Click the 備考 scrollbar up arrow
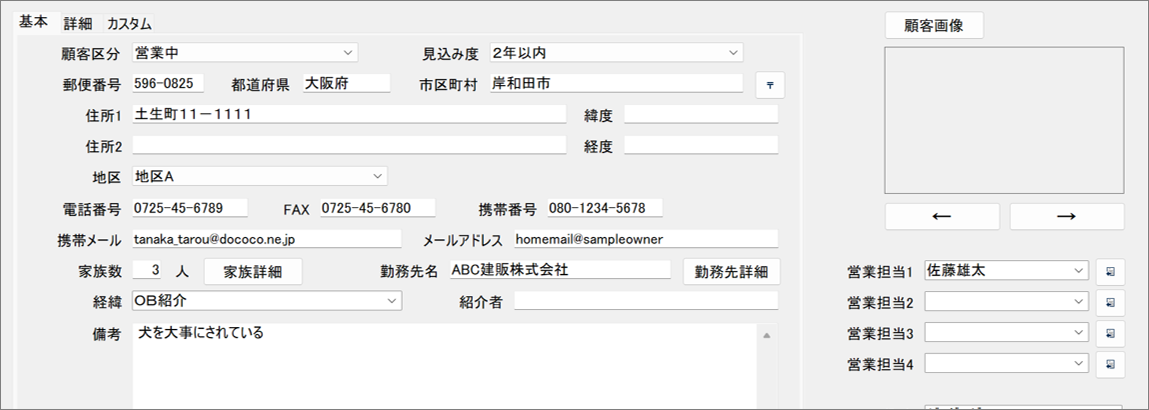The height and width of the screenshot is (410, 1149). (x=765, y=335)
